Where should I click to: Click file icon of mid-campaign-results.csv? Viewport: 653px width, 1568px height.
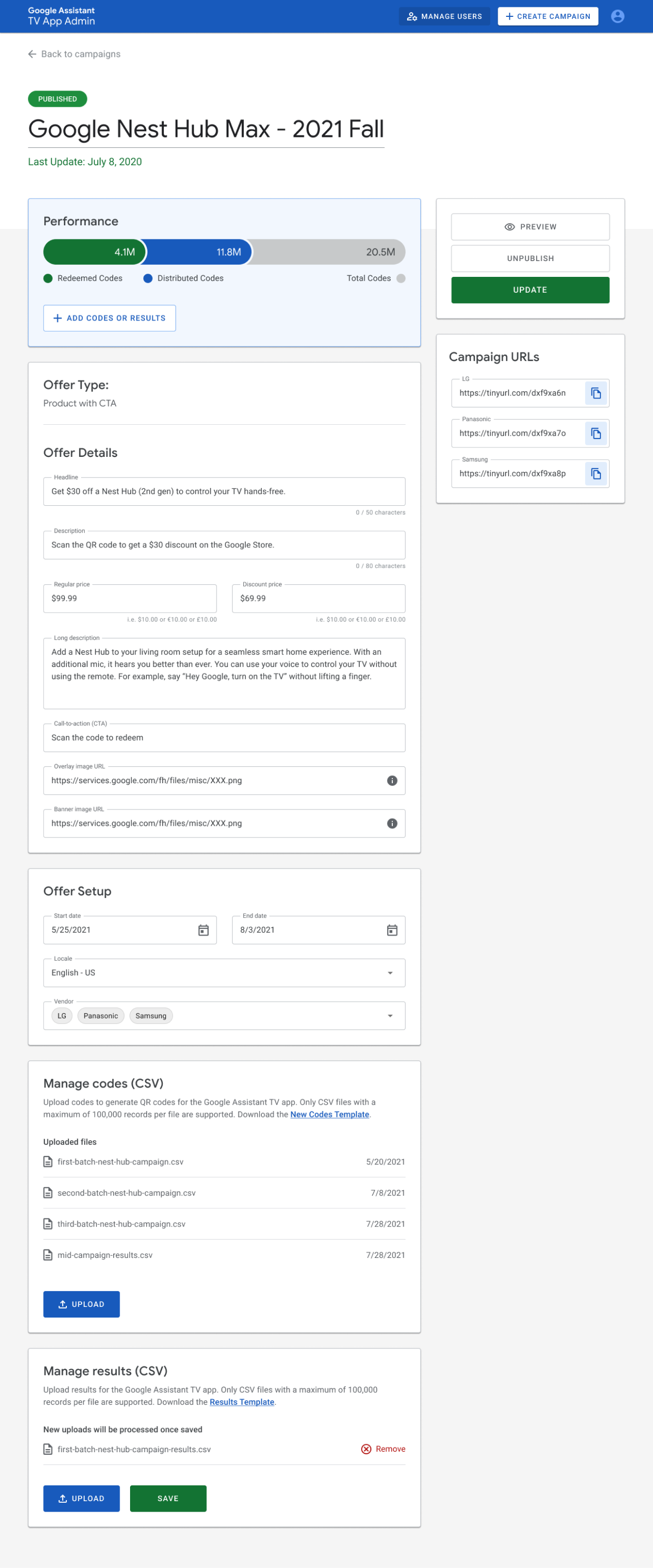47,1255
